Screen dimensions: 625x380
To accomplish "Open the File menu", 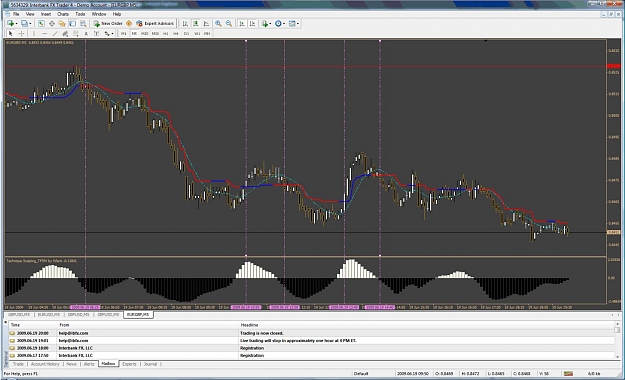I will coord(16,14).
